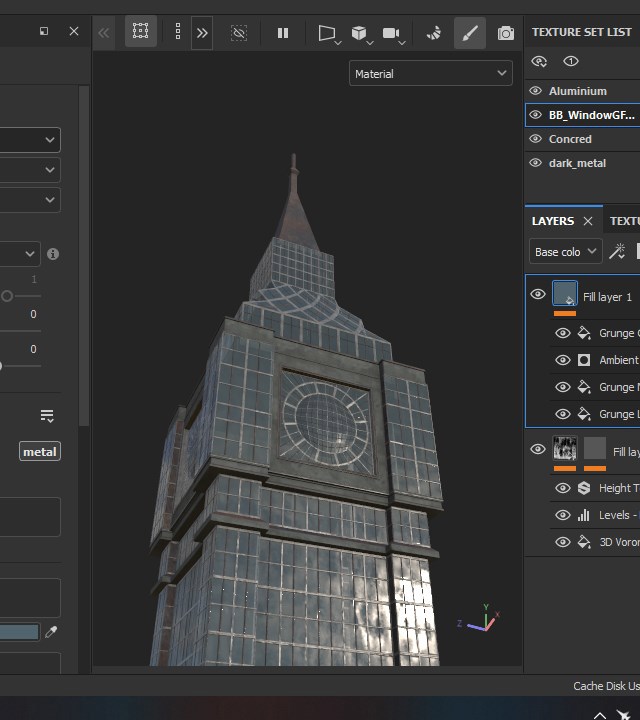640x720 pixels.
Task: Select Fill layer 1 name
Action: coord(607,297)
